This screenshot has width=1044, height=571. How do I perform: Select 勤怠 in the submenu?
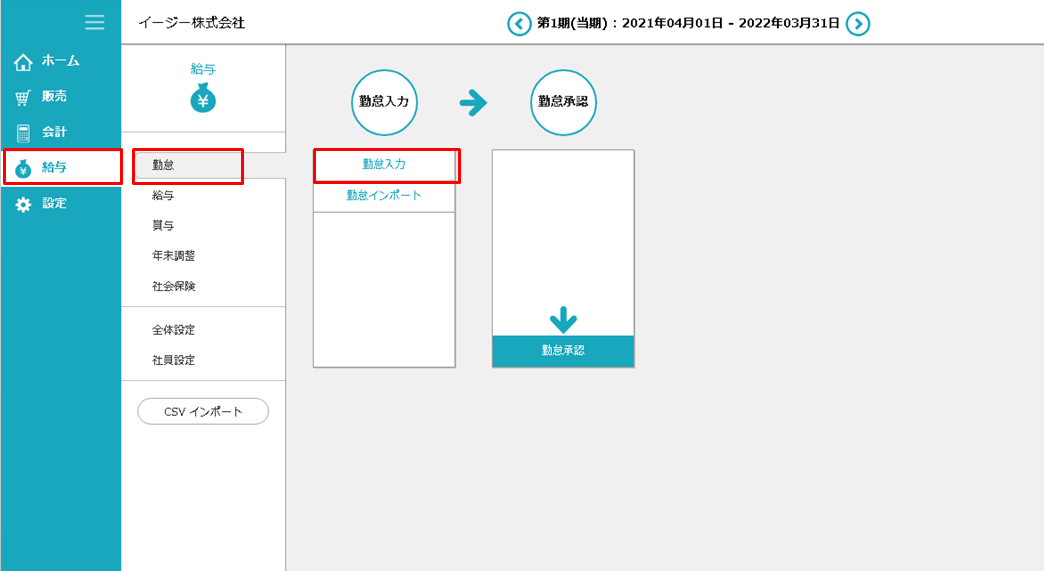163,165
